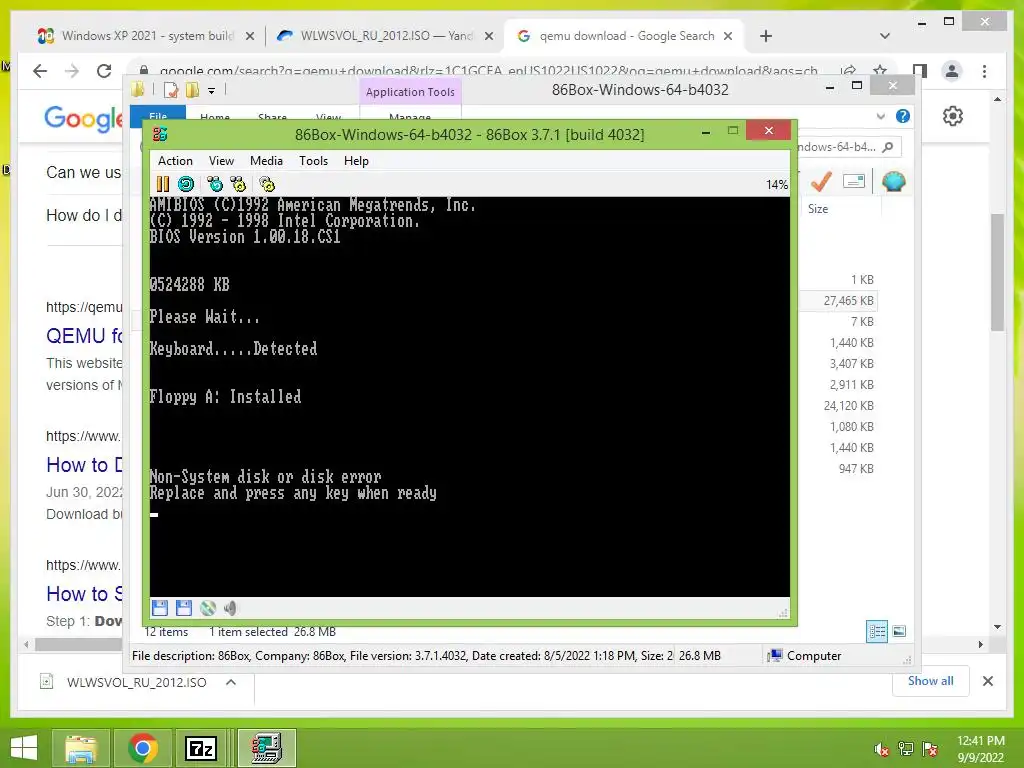The image size is (1024, 768).
Task: Select the 947 KB file row
Action: click(x=838, y=468)
